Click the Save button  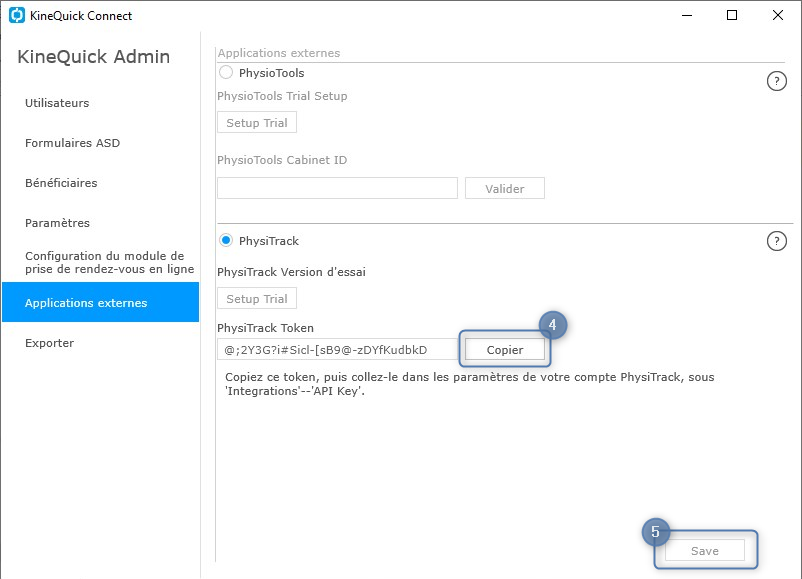coord(705,550)
